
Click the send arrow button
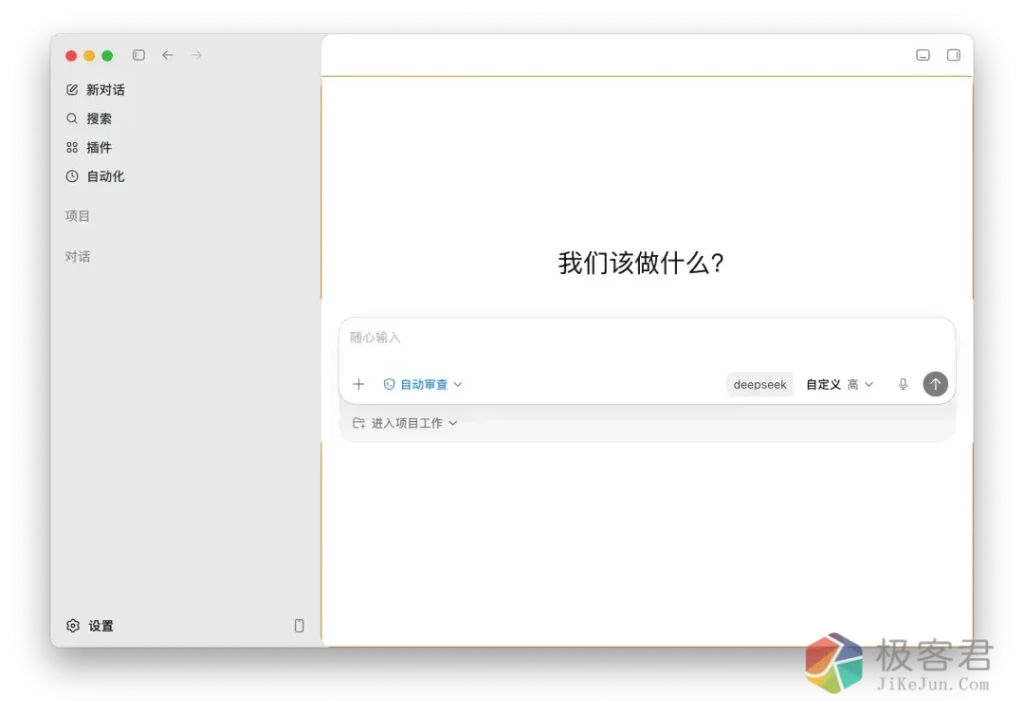[x=935, y=384]
